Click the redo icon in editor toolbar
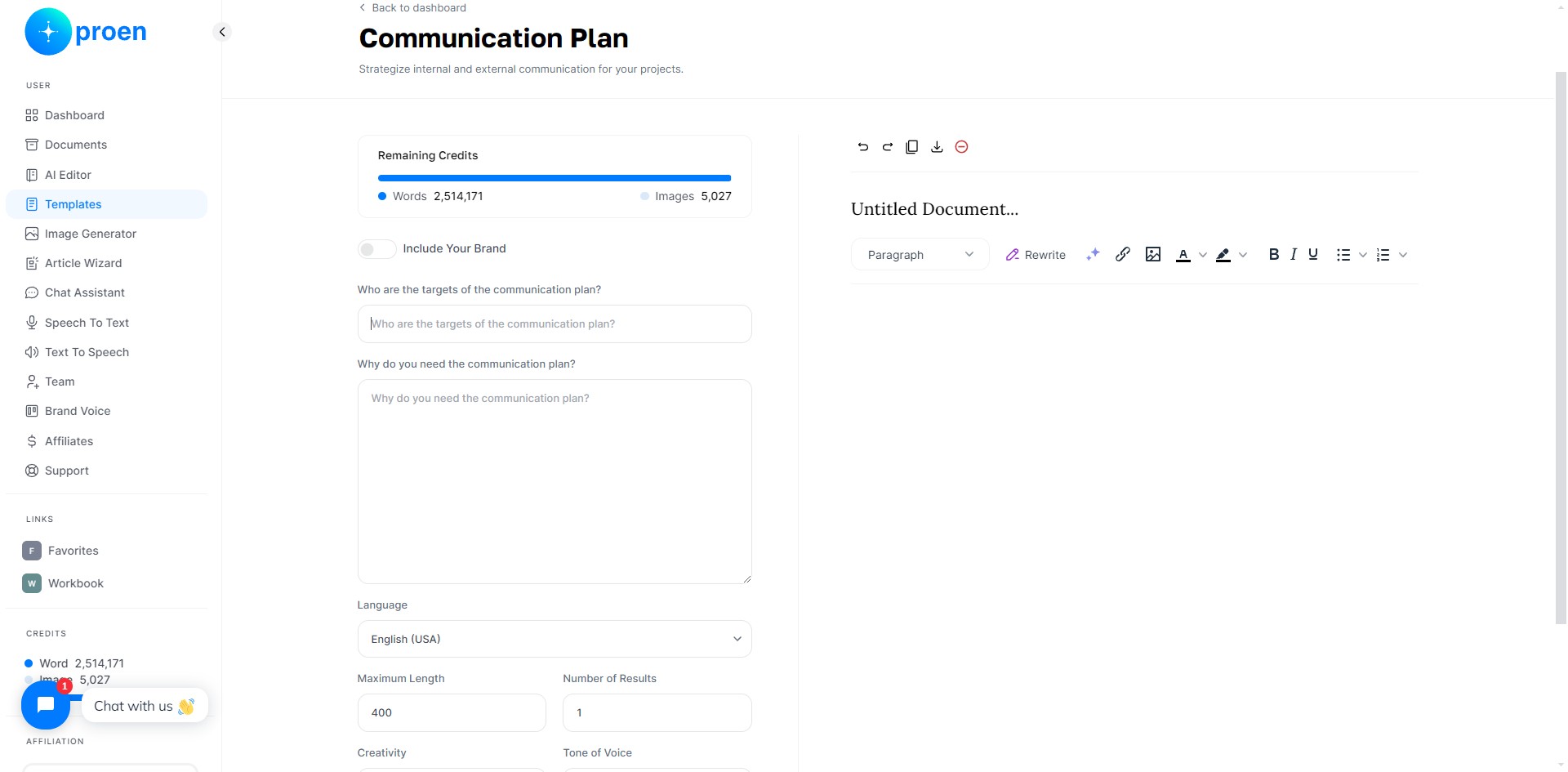The height and width of the screenshot is (772, 1568). pos(888,147)
